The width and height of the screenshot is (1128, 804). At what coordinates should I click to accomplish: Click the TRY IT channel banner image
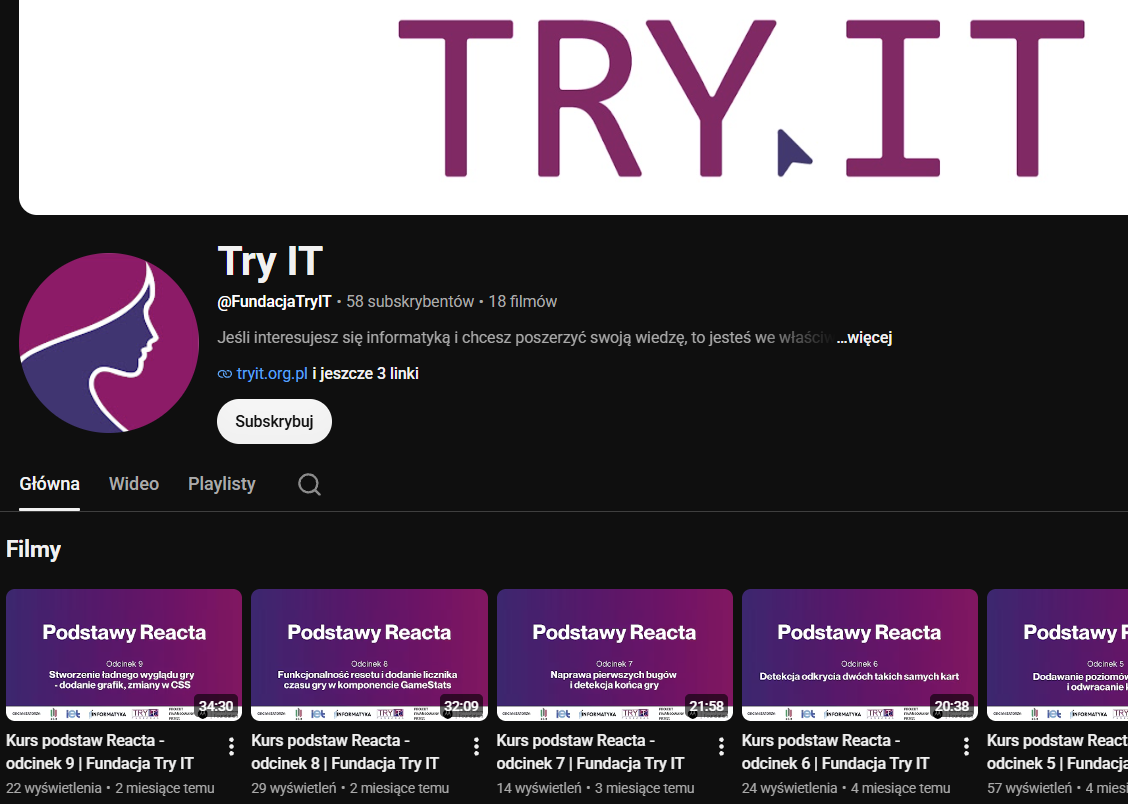[573, 107]
